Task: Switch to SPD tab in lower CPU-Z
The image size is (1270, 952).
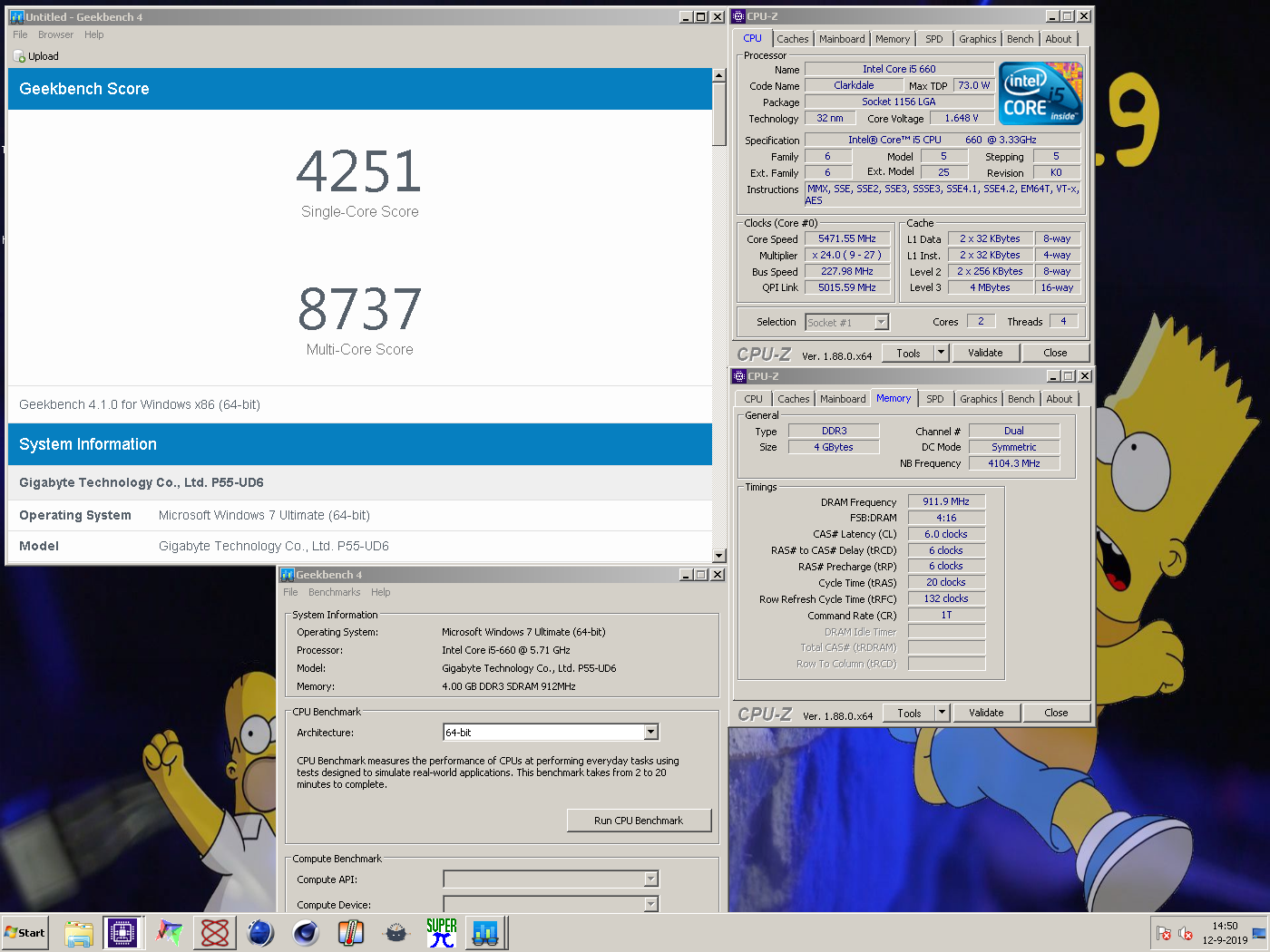Action: click(935, 399)
